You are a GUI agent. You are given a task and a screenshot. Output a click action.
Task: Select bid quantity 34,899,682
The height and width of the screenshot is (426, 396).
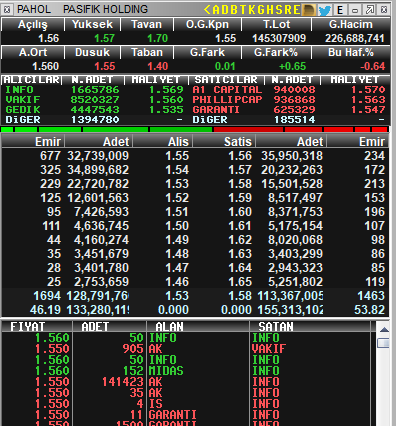click(x=98, y=170)
